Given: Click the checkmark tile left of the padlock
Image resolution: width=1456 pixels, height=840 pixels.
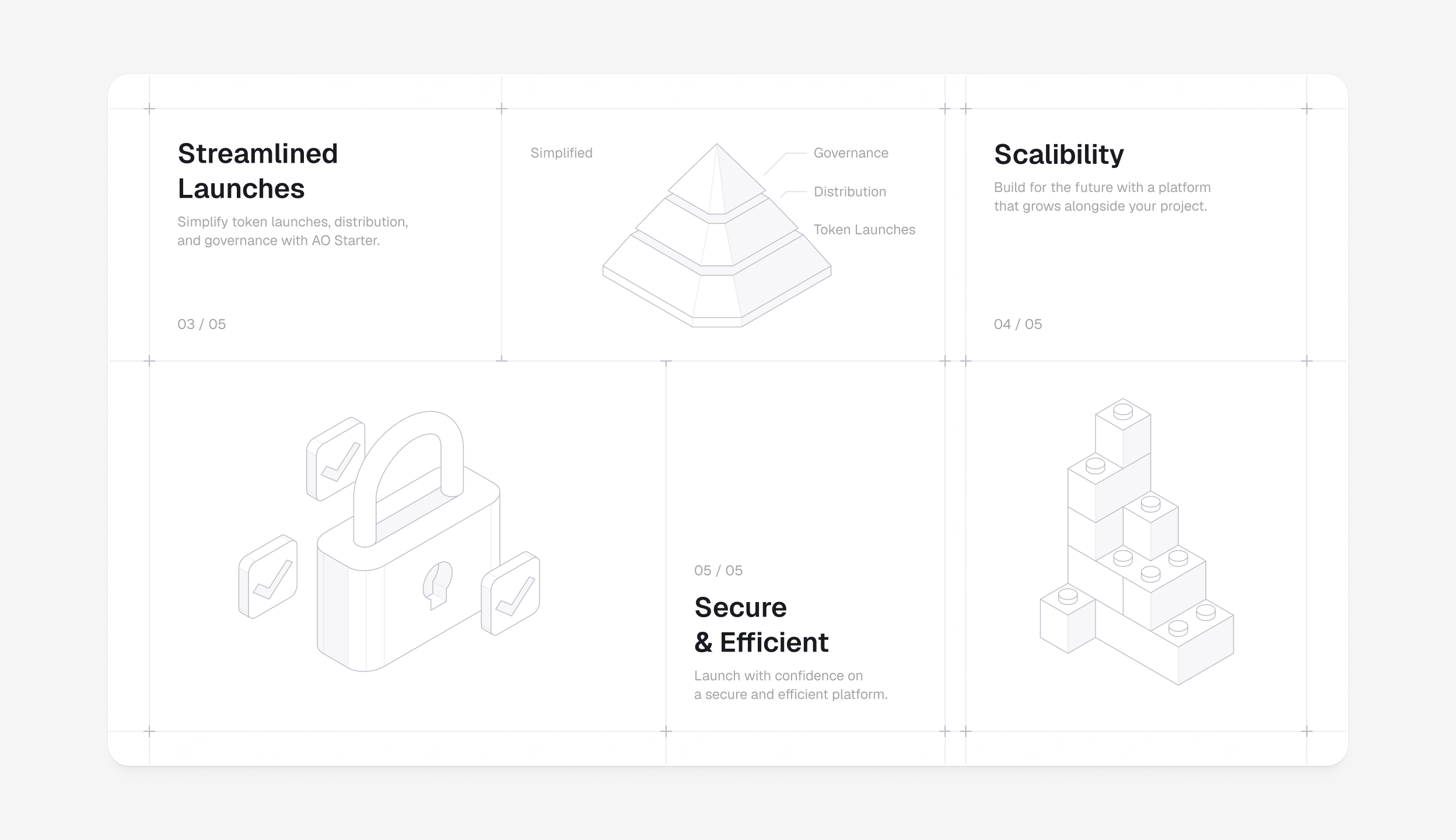Looking at the screenshot, I should pos(268,577).
